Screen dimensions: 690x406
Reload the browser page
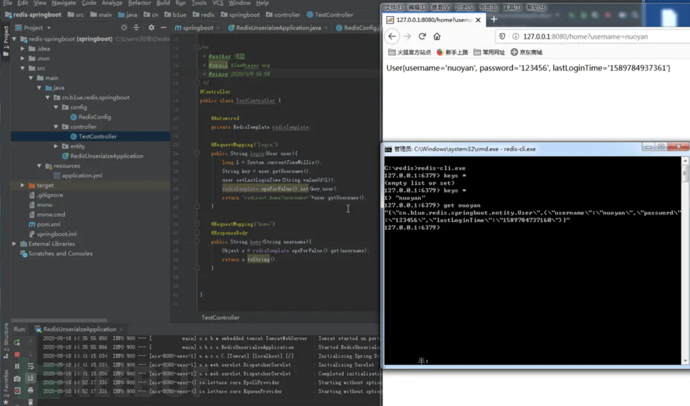421,36
